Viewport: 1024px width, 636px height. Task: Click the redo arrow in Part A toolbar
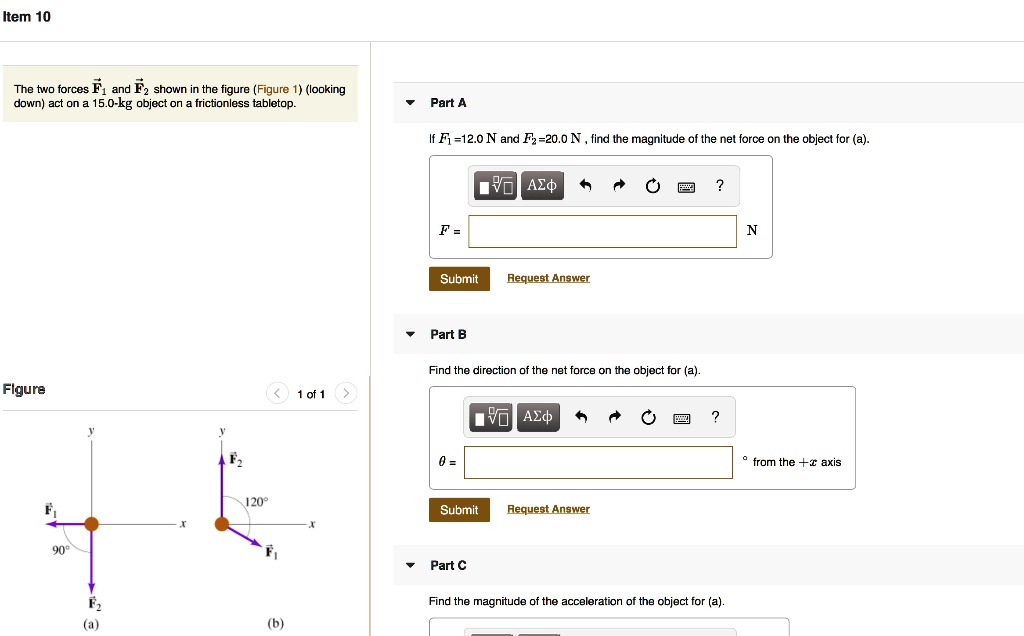coord(619,185)
